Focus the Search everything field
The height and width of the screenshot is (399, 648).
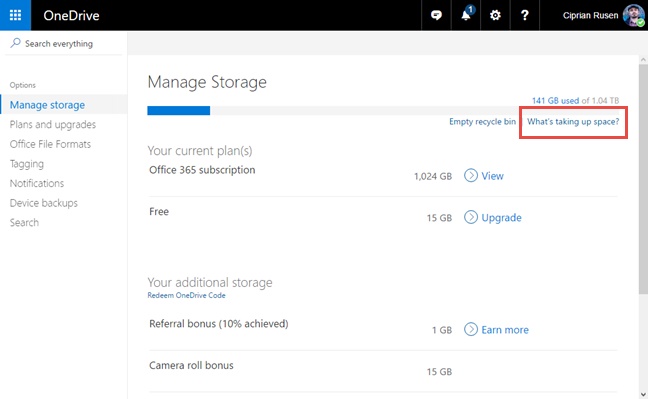(64, 43)
